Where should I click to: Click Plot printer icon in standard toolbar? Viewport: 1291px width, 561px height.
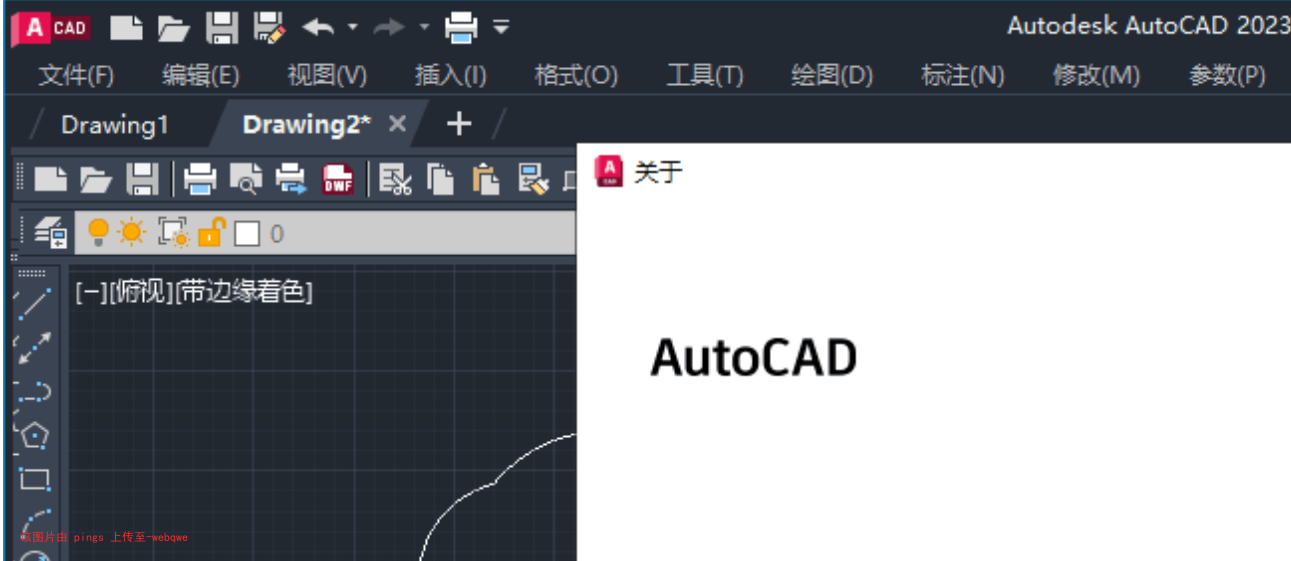click(x=199, y=180)
